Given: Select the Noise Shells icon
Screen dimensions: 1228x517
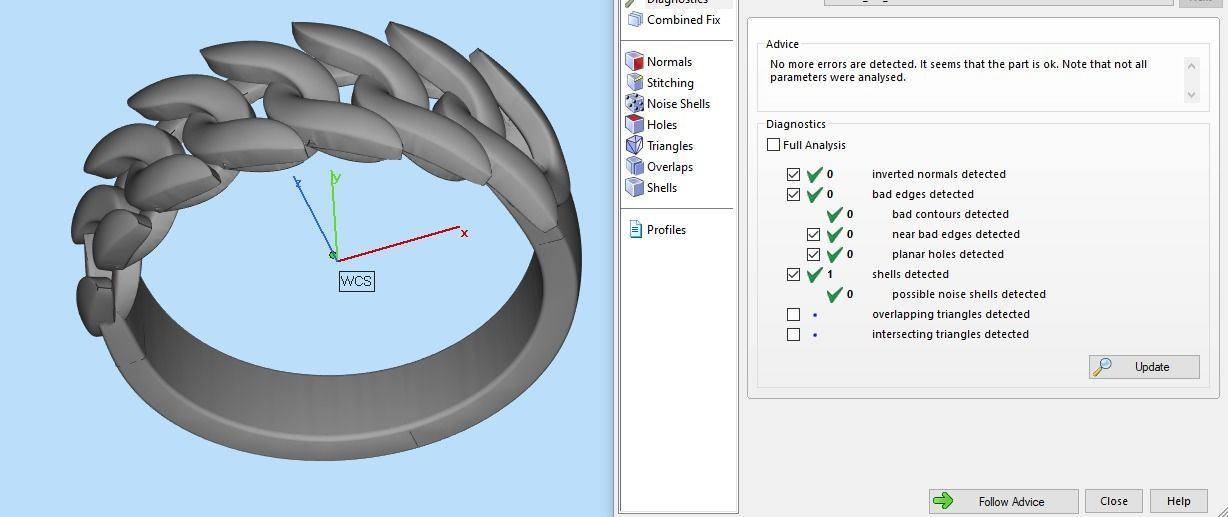Looking at the screenshot, I should tap(634, 104).
